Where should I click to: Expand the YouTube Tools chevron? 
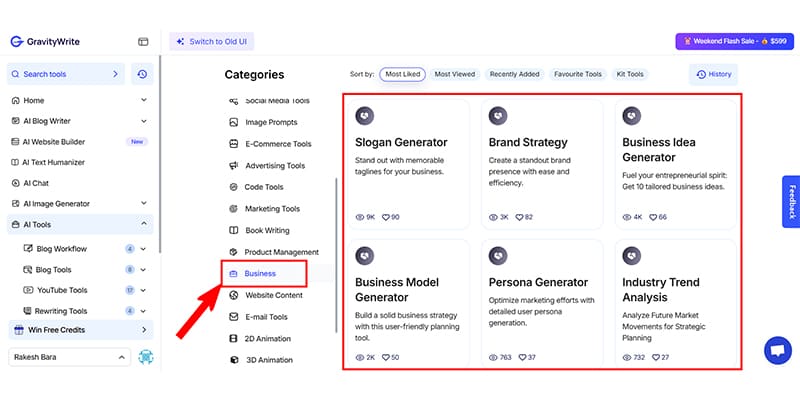(143, 290)
